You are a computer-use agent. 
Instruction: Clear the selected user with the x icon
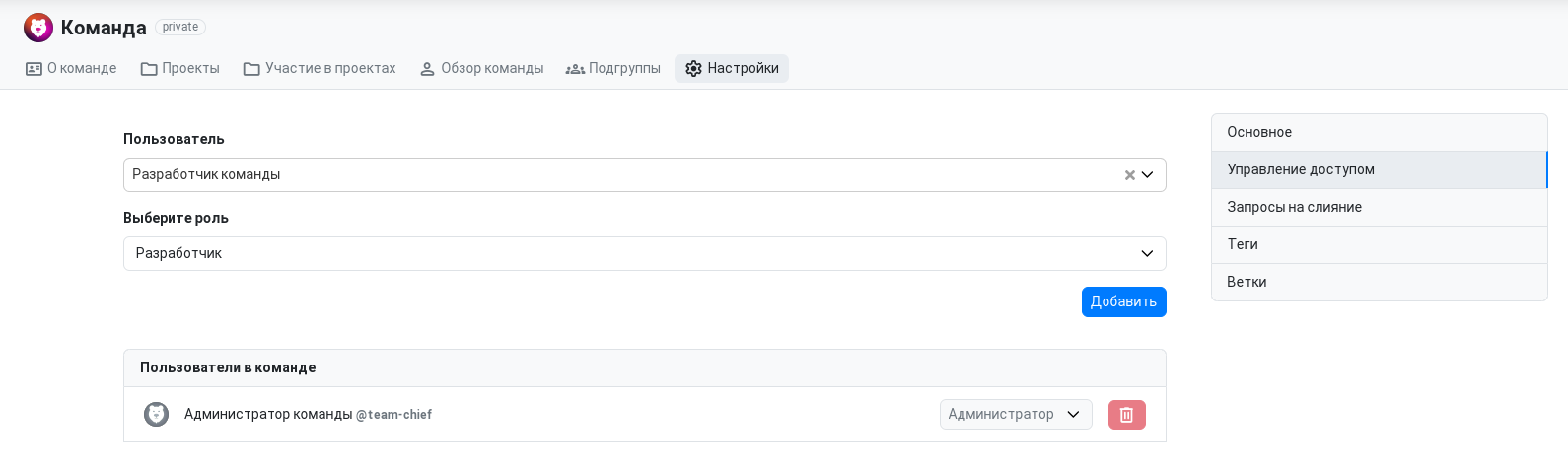tap(1130, 175)
